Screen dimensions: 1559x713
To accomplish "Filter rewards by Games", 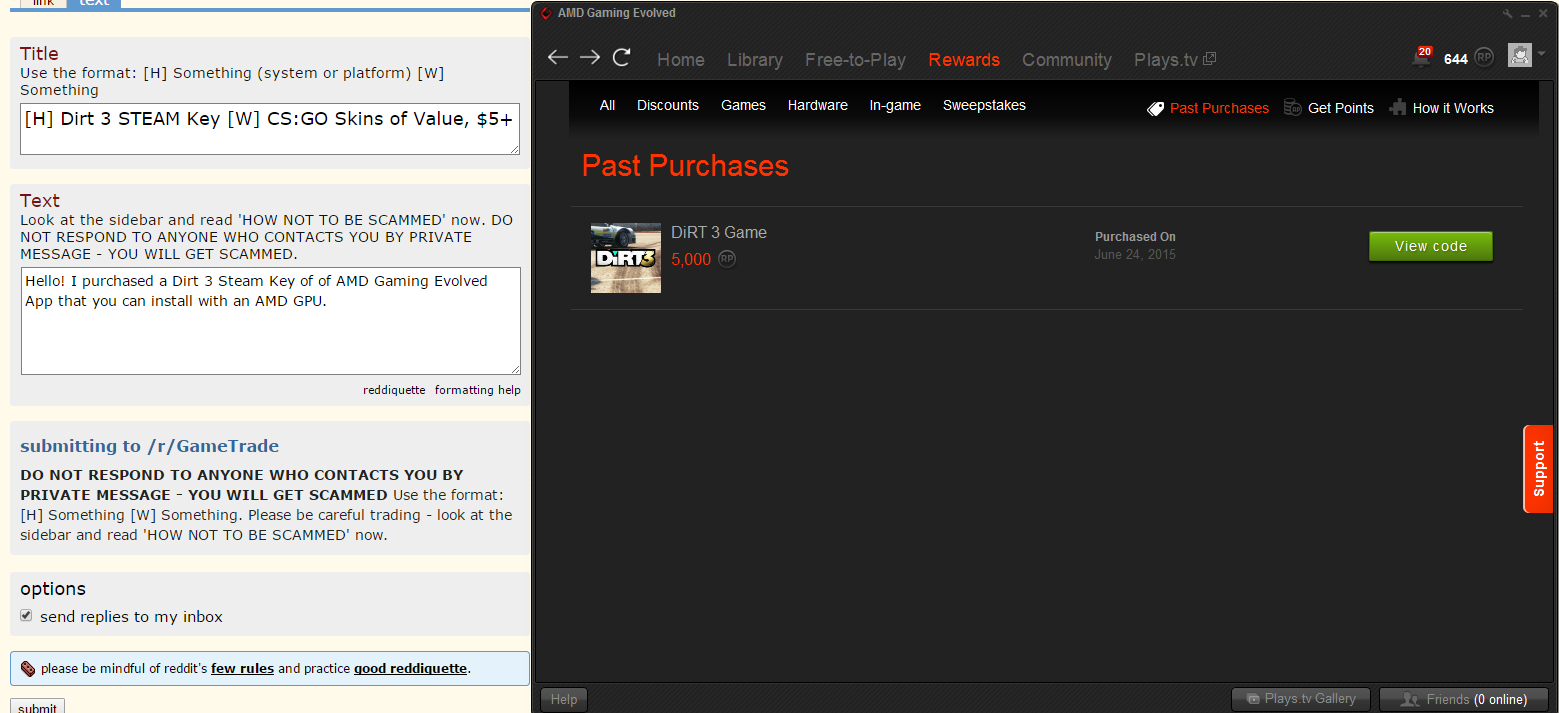I will pyautogui.click(x=743, y=105).
